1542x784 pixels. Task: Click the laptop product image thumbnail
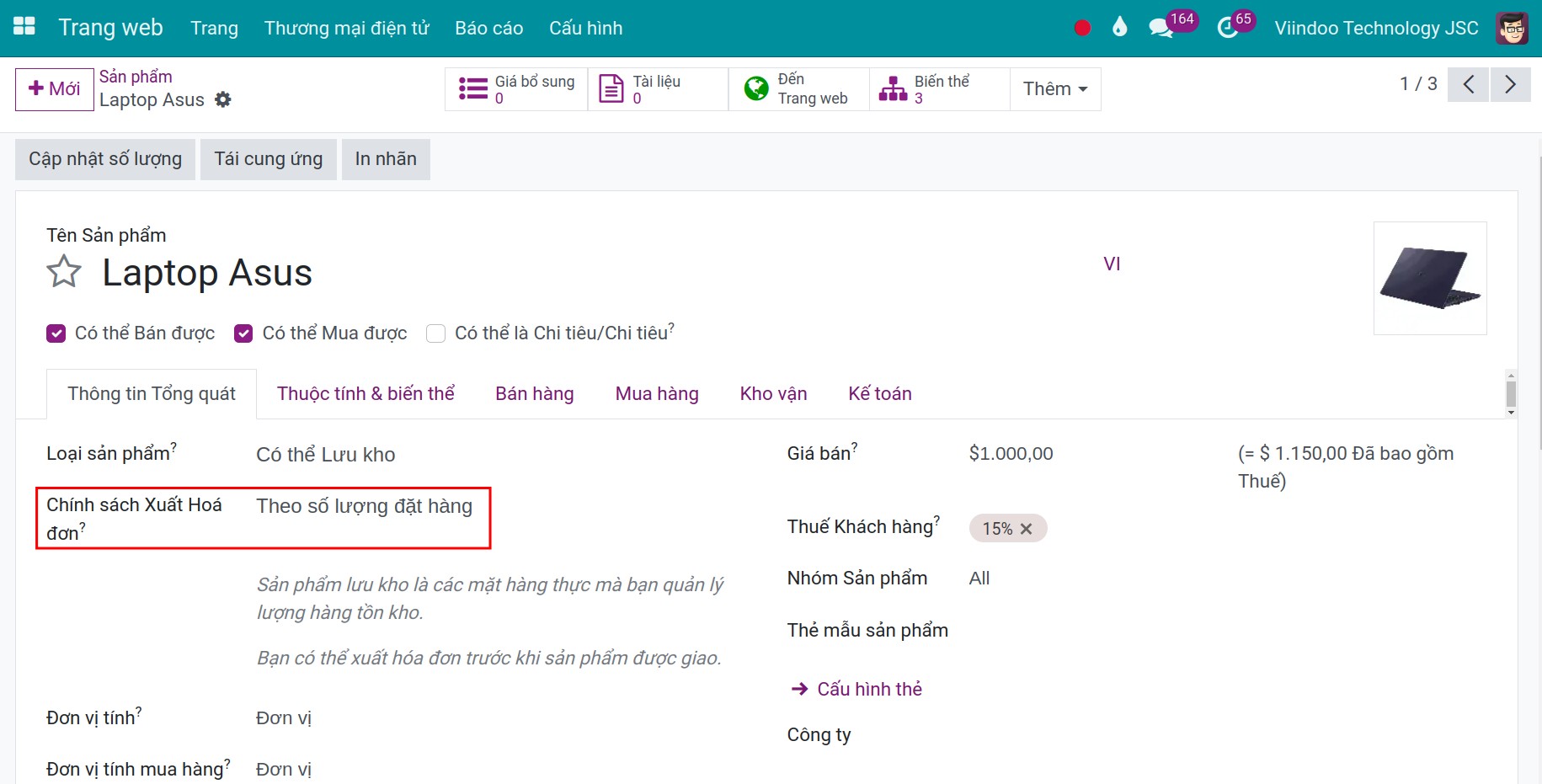coord(1430,279)
